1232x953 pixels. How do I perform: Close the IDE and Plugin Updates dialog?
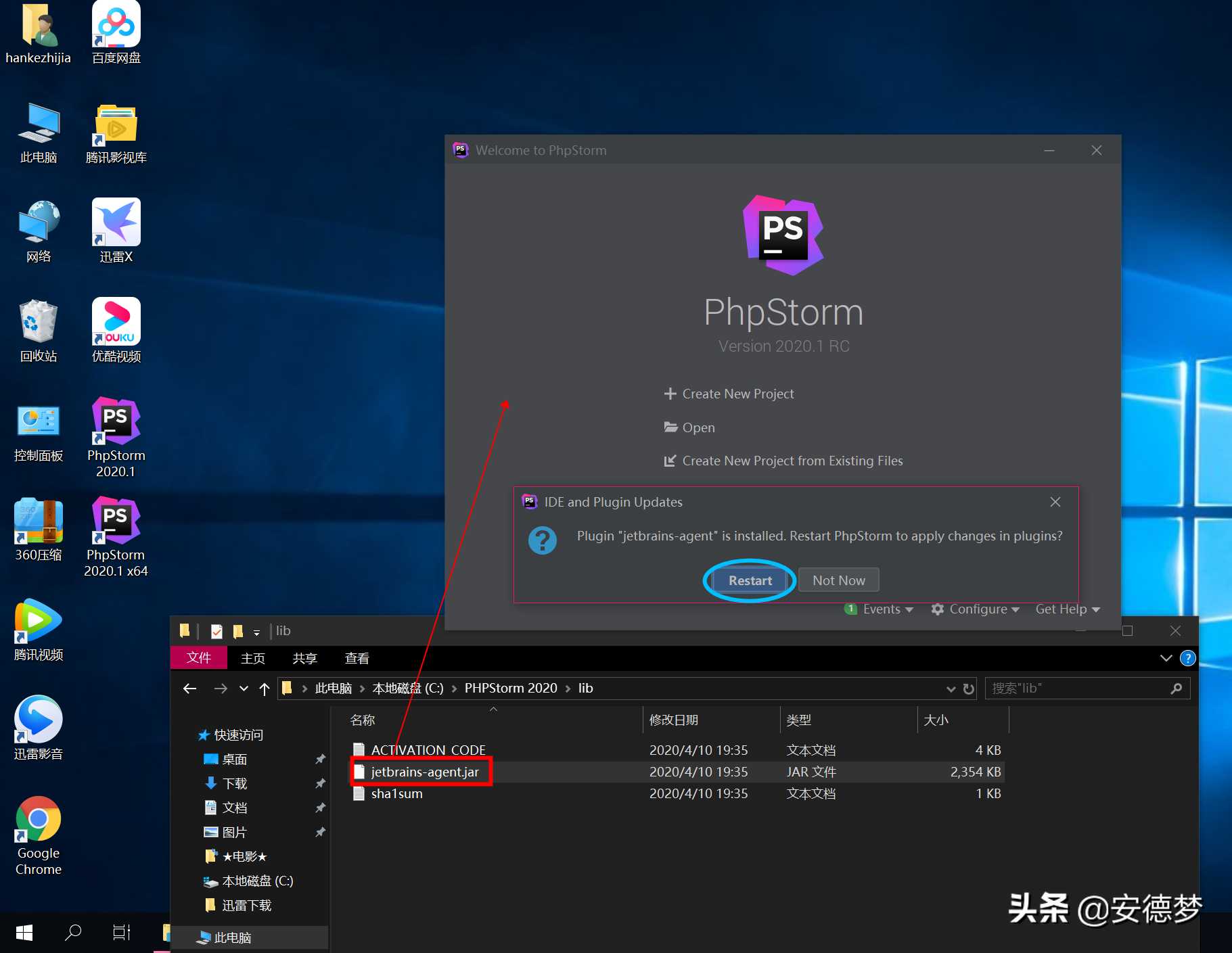1055,502
